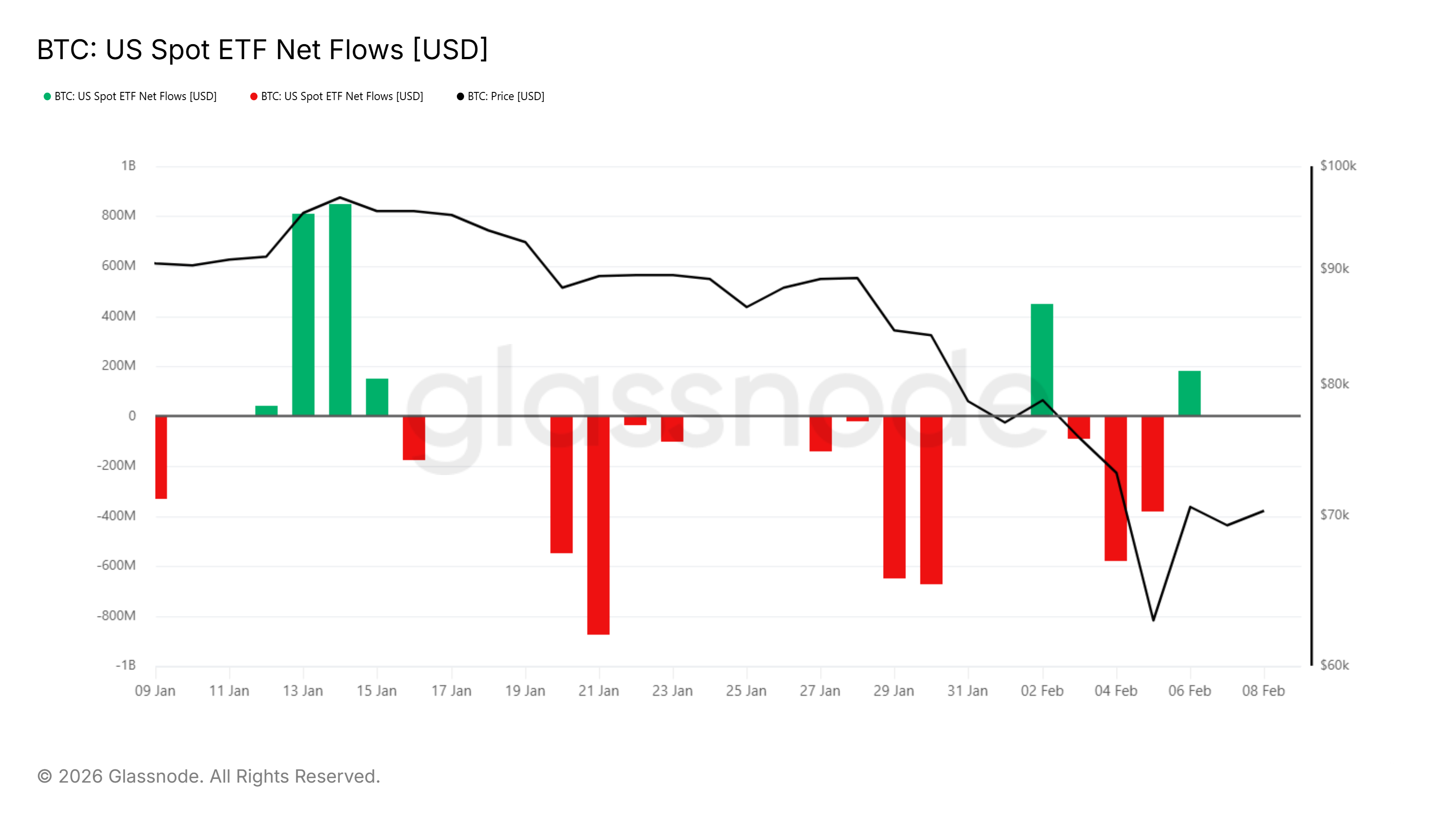Click the 08 Feb x-axis date label
Image resolution: width=1456 pixels, height=819 pixels.
point(1263,691)
